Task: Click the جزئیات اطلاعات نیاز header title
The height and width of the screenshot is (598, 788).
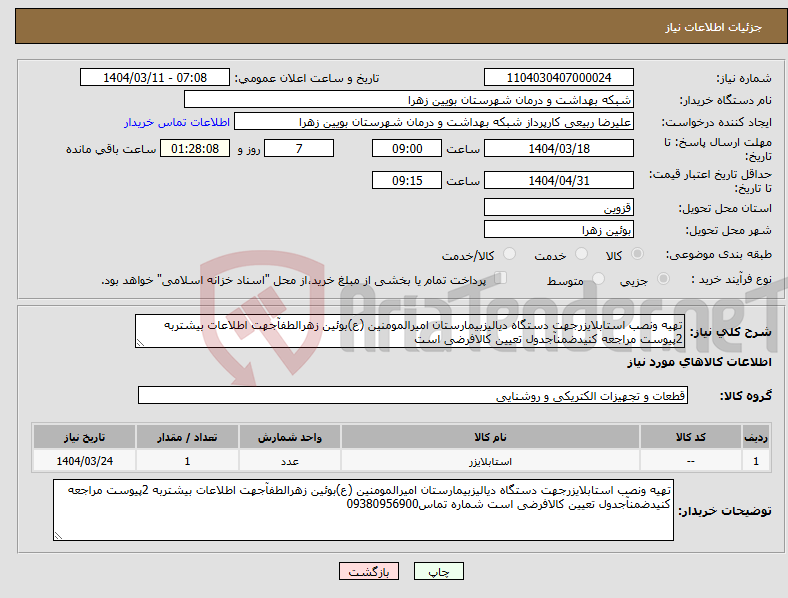Action: pyautogui.click(x=713, y=27)
